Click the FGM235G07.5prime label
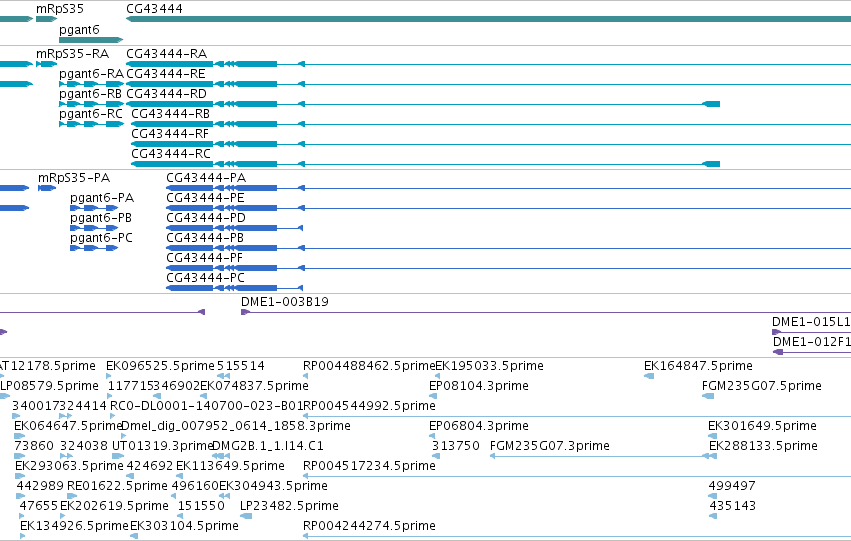Screen dimensions: 851x541 (x=761, y=386)
